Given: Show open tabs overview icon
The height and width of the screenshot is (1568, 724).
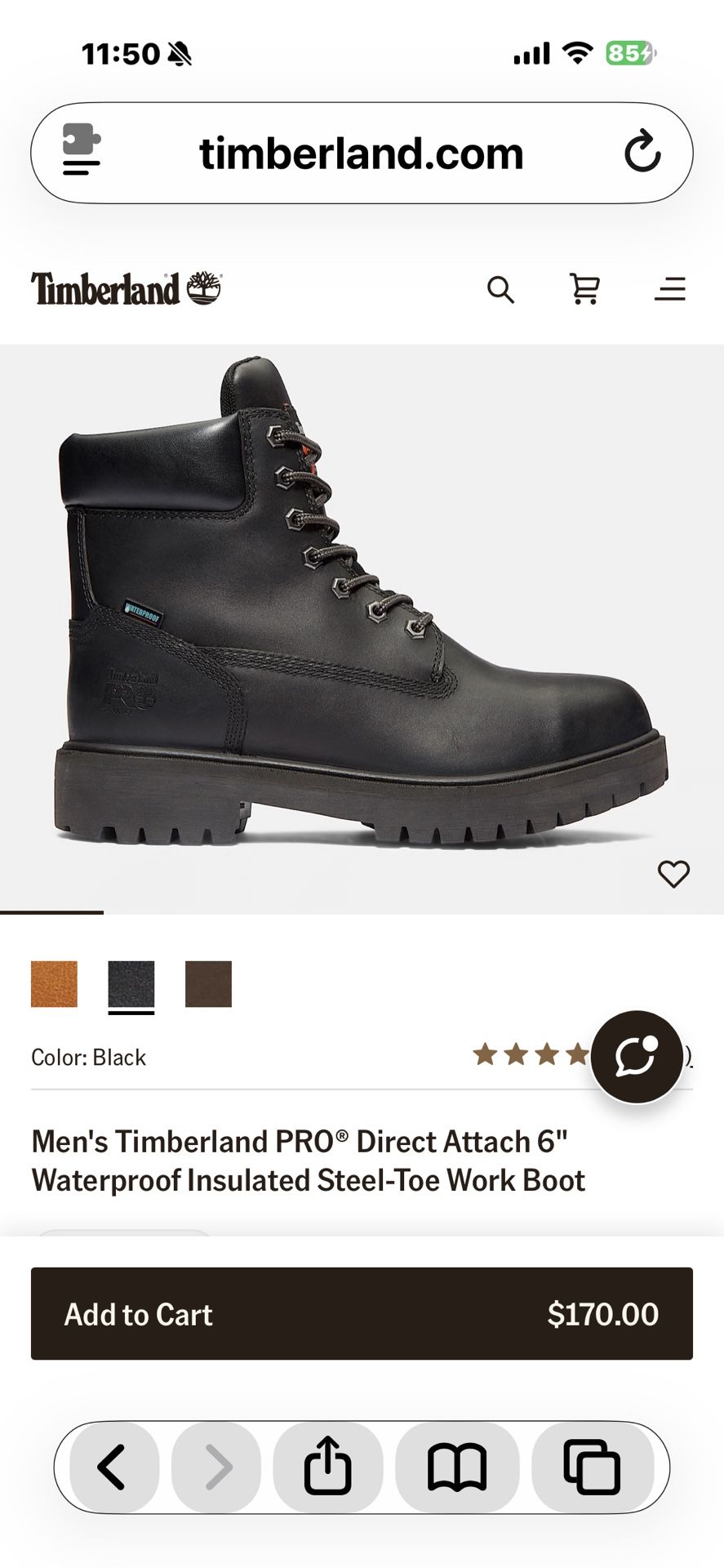Looking at the screenshot, I should tap(593, 1468).
